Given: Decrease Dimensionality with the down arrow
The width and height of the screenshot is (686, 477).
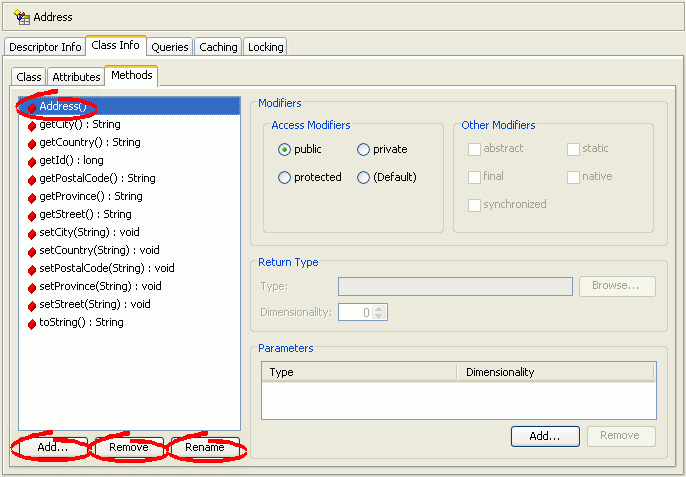Looking at the screenshot, I should tap(379, 316).
